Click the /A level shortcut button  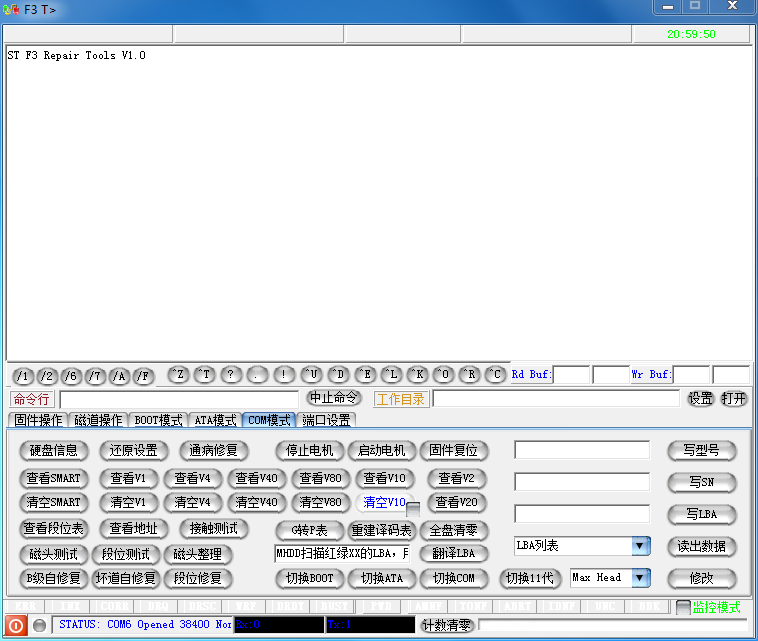point(119,376)
